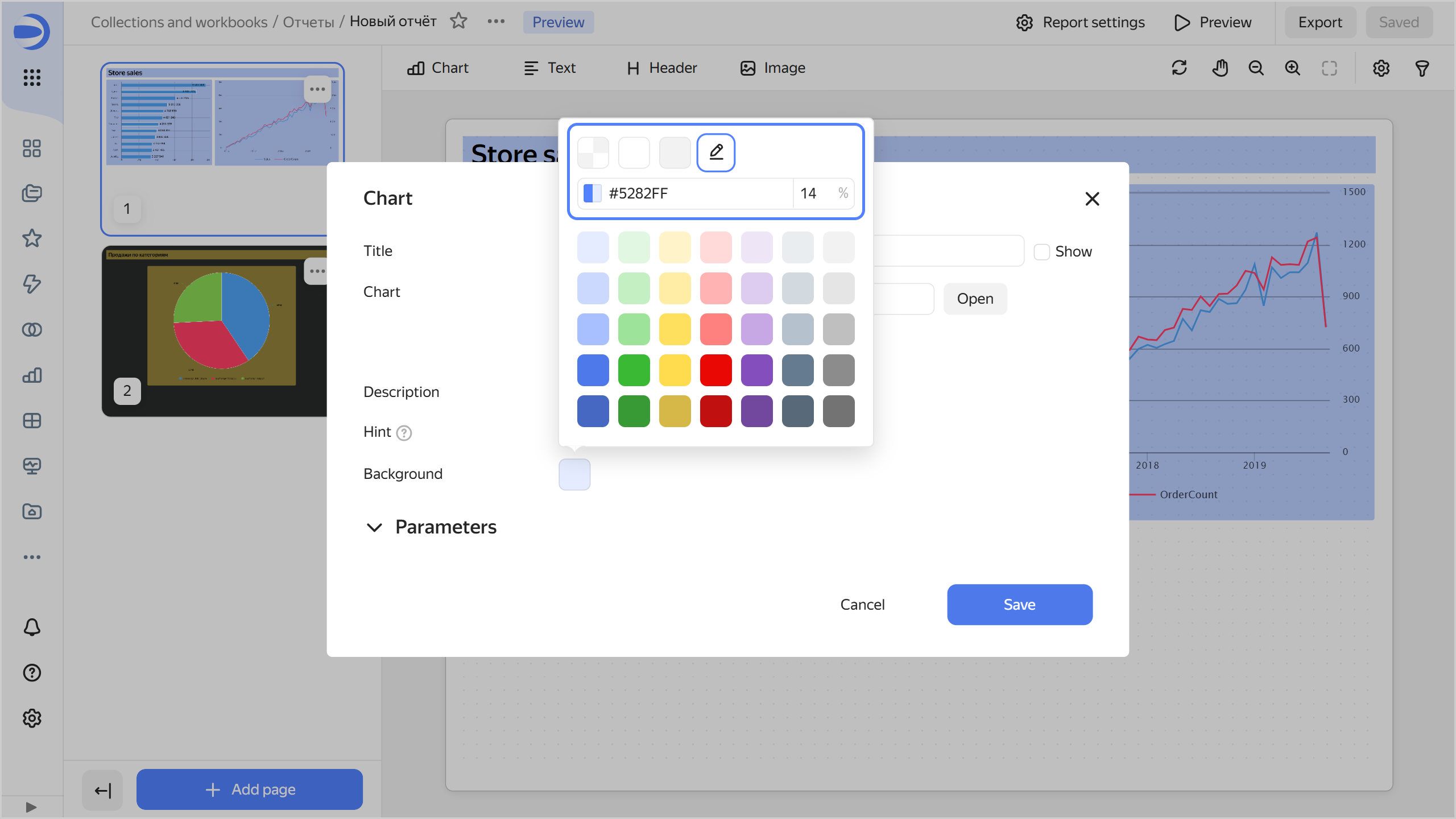Screen dimensions: 1456x819
Task: Star the report as favorite
Action: 458,22
